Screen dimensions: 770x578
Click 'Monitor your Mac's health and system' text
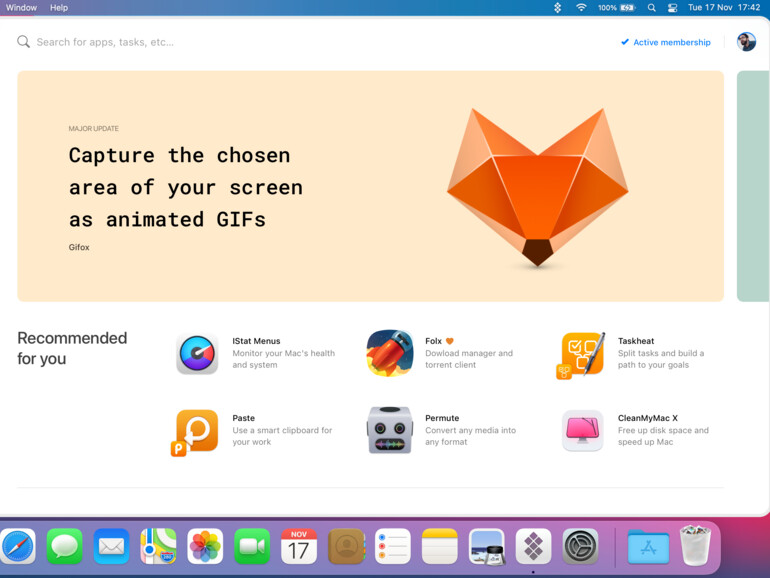283,359
